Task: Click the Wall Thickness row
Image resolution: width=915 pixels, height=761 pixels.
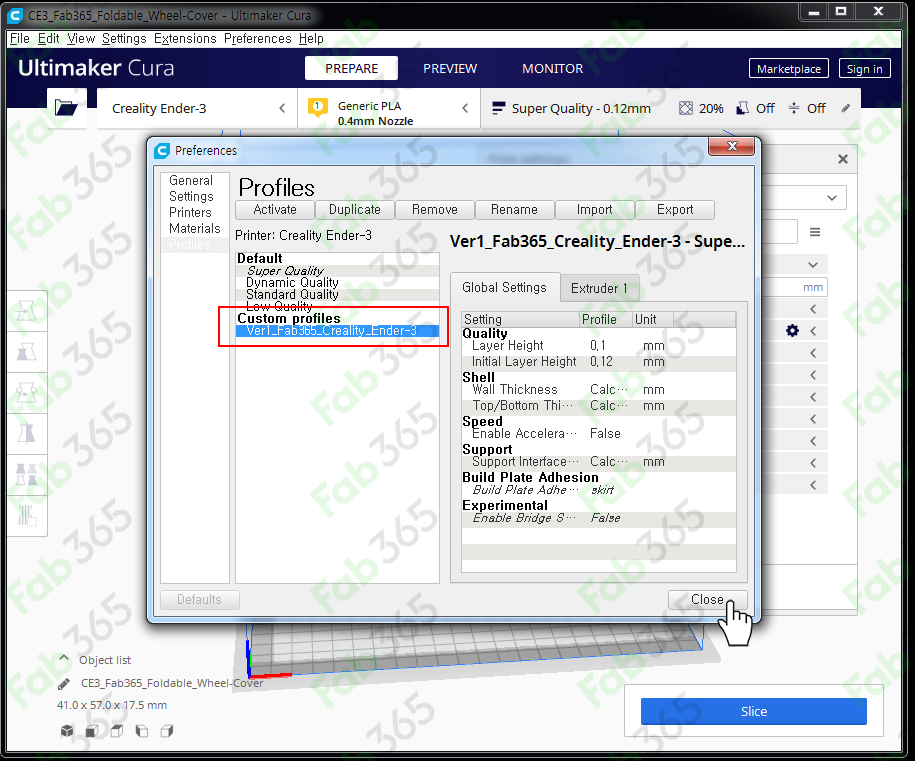Action: (x=599, y=389)
